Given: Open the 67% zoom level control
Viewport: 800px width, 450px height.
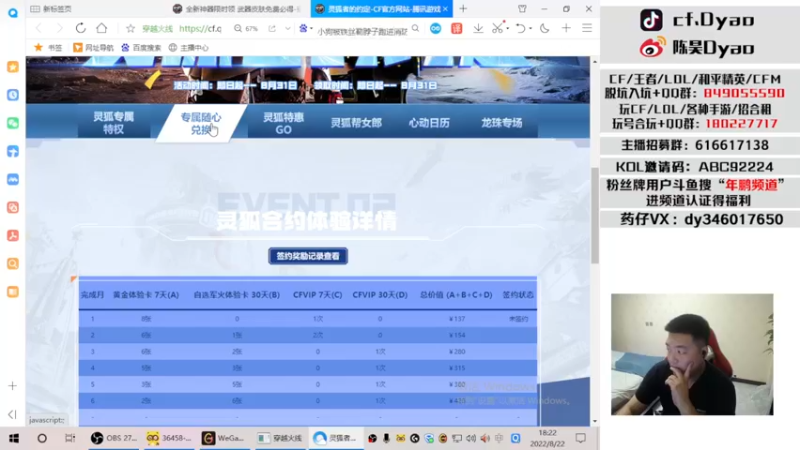Looking at the screenshot, I should (246, 29).
